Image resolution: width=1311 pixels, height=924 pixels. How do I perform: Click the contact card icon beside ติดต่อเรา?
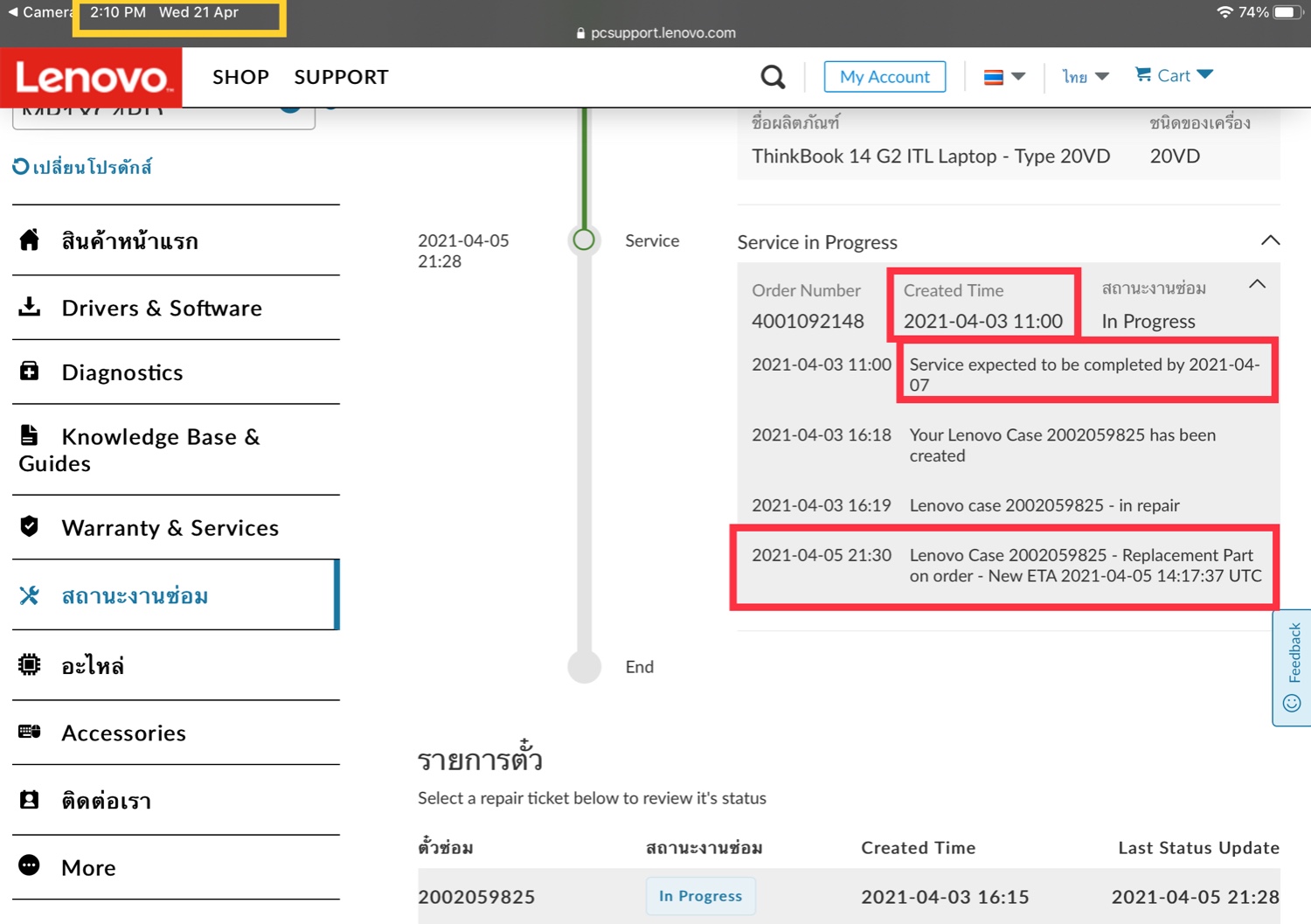click(x=30, y=800)
